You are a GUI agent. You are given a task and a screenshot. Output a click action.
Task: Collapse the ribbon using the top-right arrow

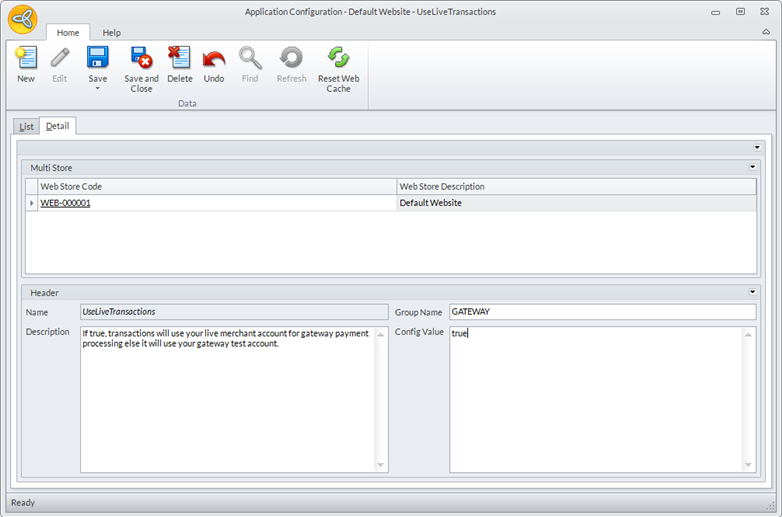pyautogui.click(x=765, y=32)
